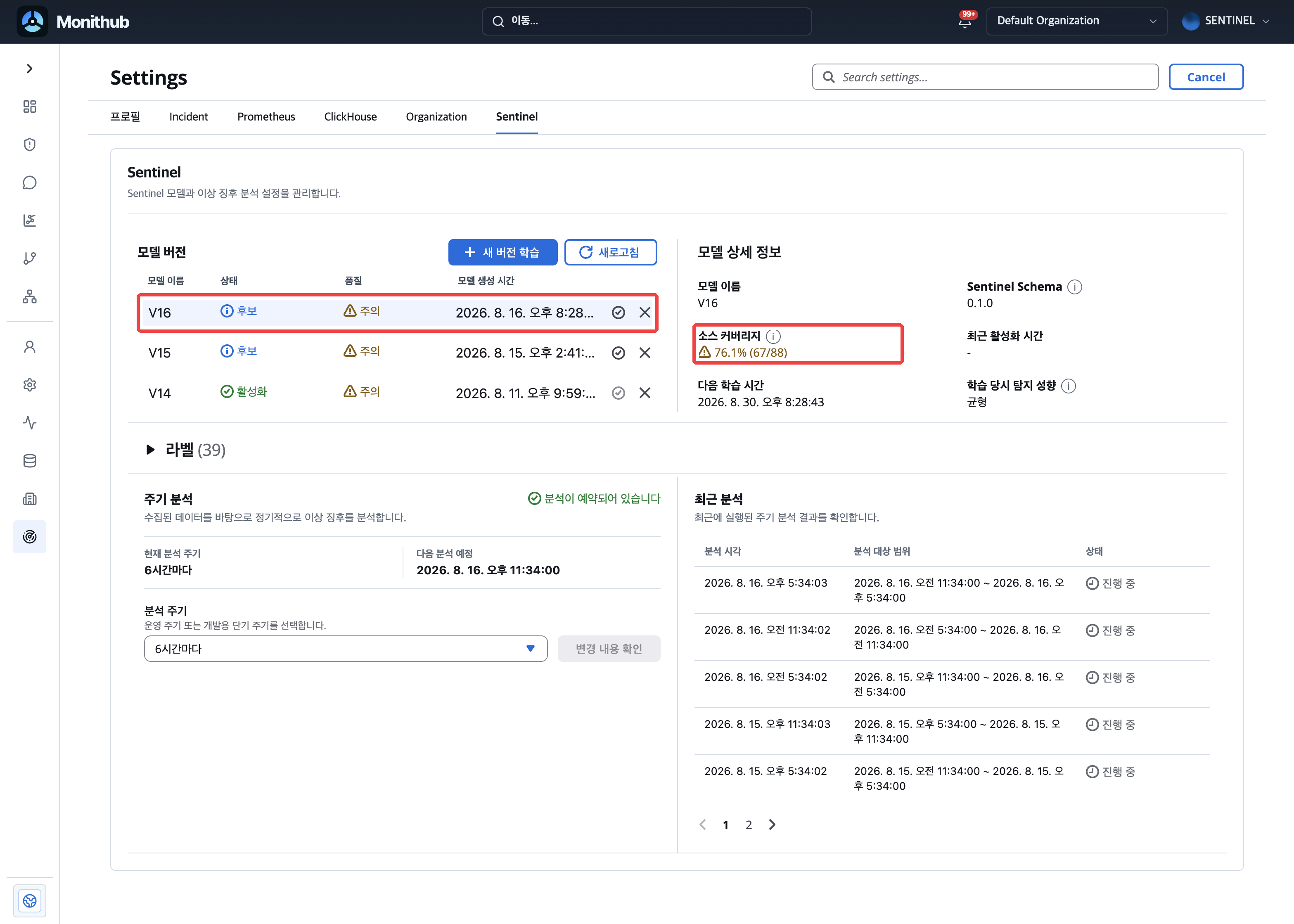Select the V15 model row
Image resolution: width=1294 pixels, height=924 pixels.
(x=398, y=353)
